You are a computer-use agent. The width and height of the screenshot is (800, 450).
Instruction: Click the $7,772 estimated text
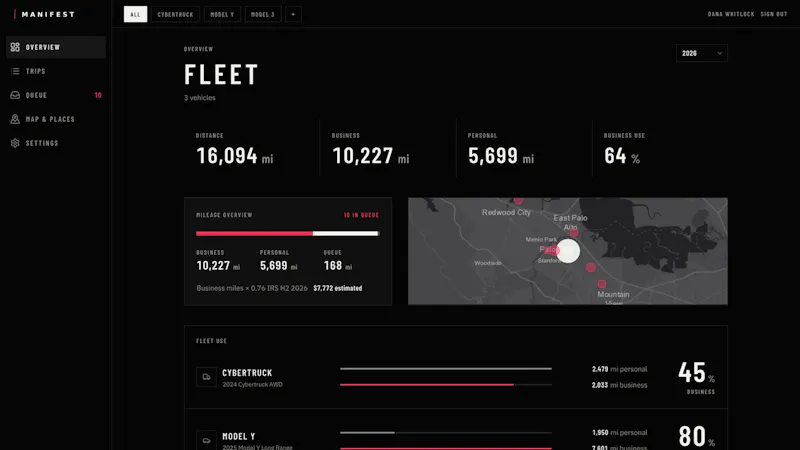click(x=338, y=288)
